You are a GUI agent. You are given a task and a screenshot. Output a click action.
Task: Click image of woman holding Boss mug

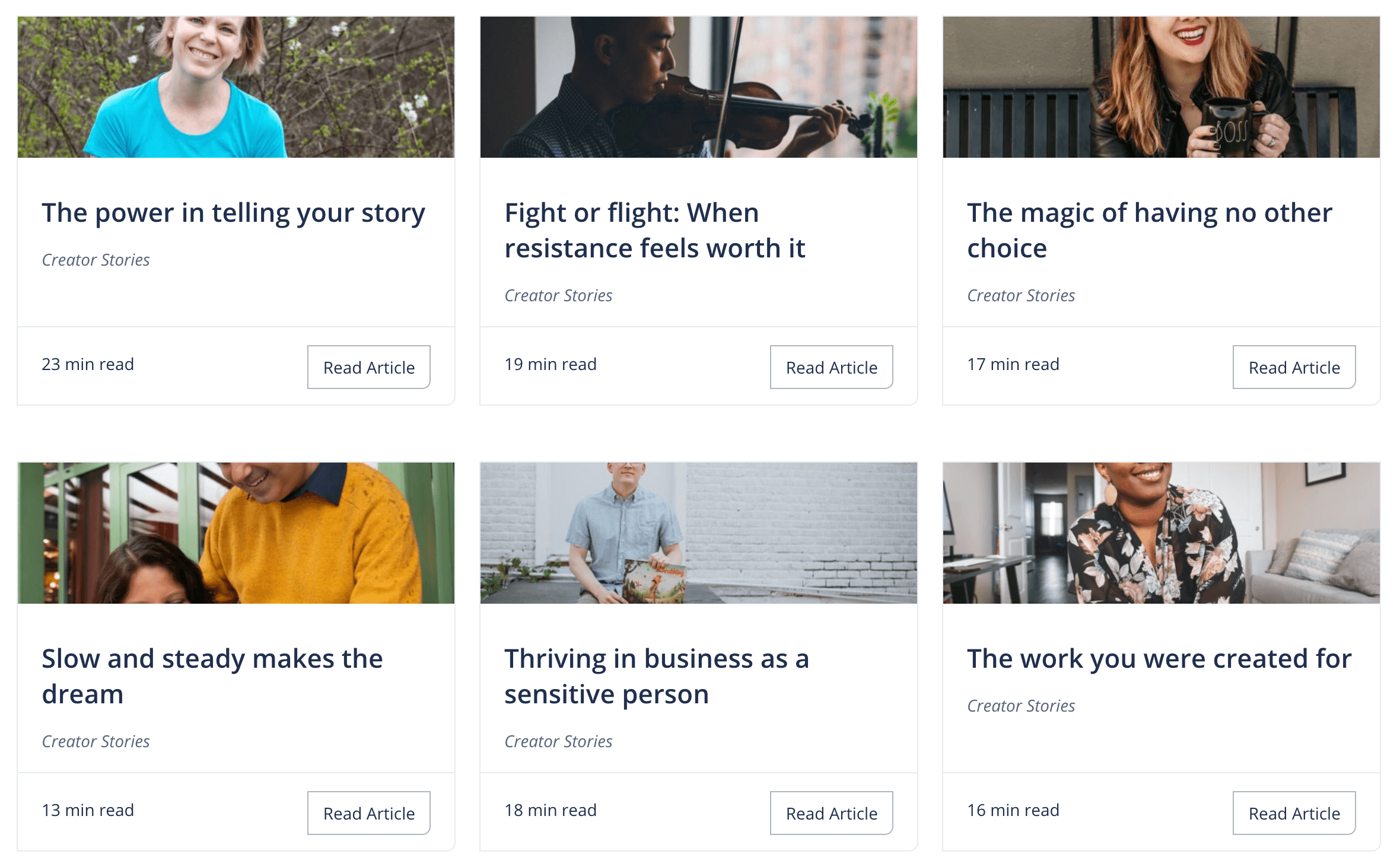click(x=1162, y=87)
